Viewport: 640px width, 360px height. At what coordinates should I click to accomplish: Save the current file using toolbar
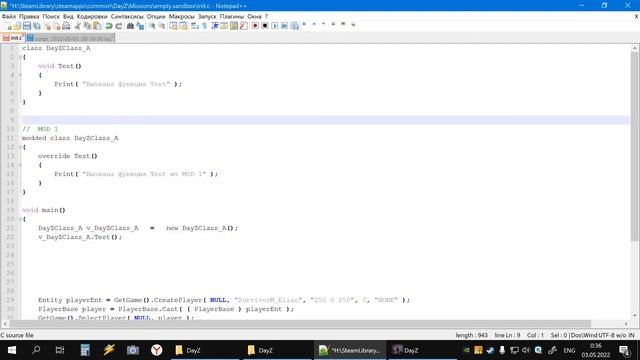click(27, 26)
